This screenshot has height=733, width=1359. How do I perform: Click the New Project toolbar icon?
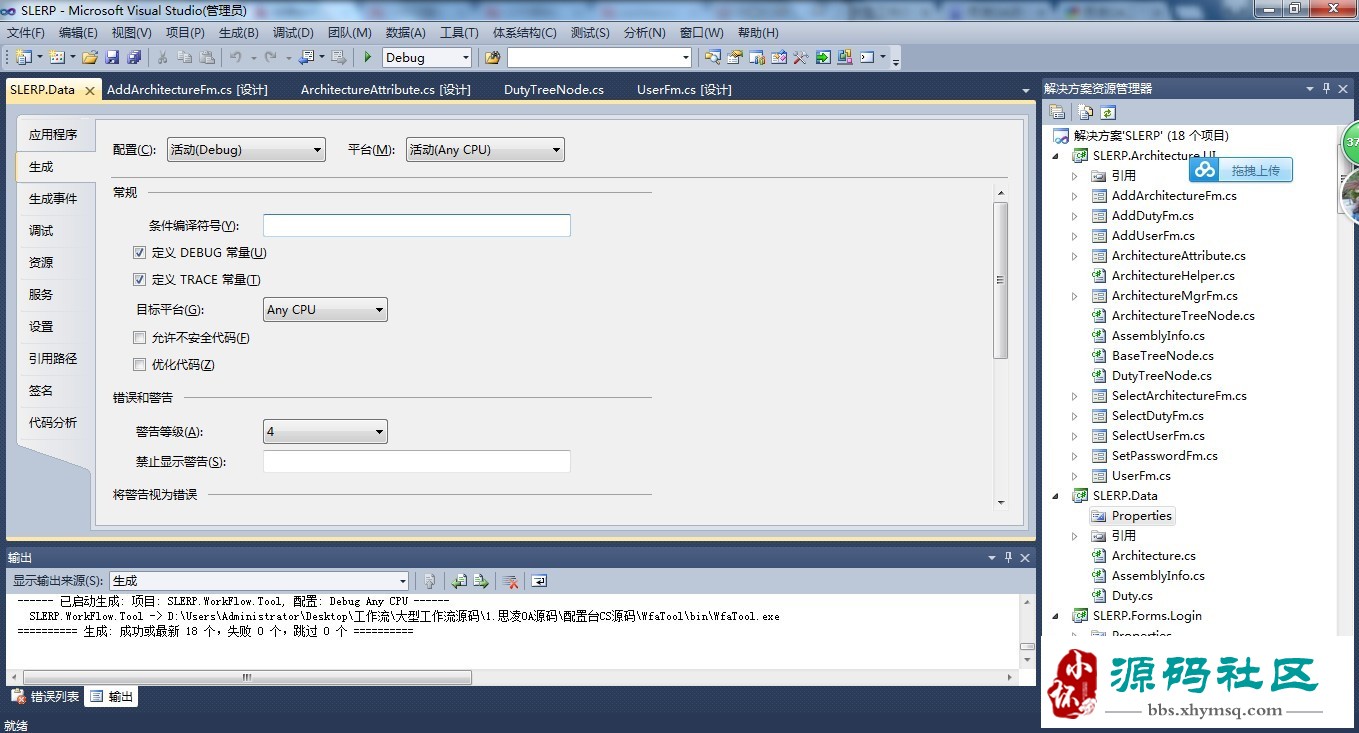(x=22, y=57)
